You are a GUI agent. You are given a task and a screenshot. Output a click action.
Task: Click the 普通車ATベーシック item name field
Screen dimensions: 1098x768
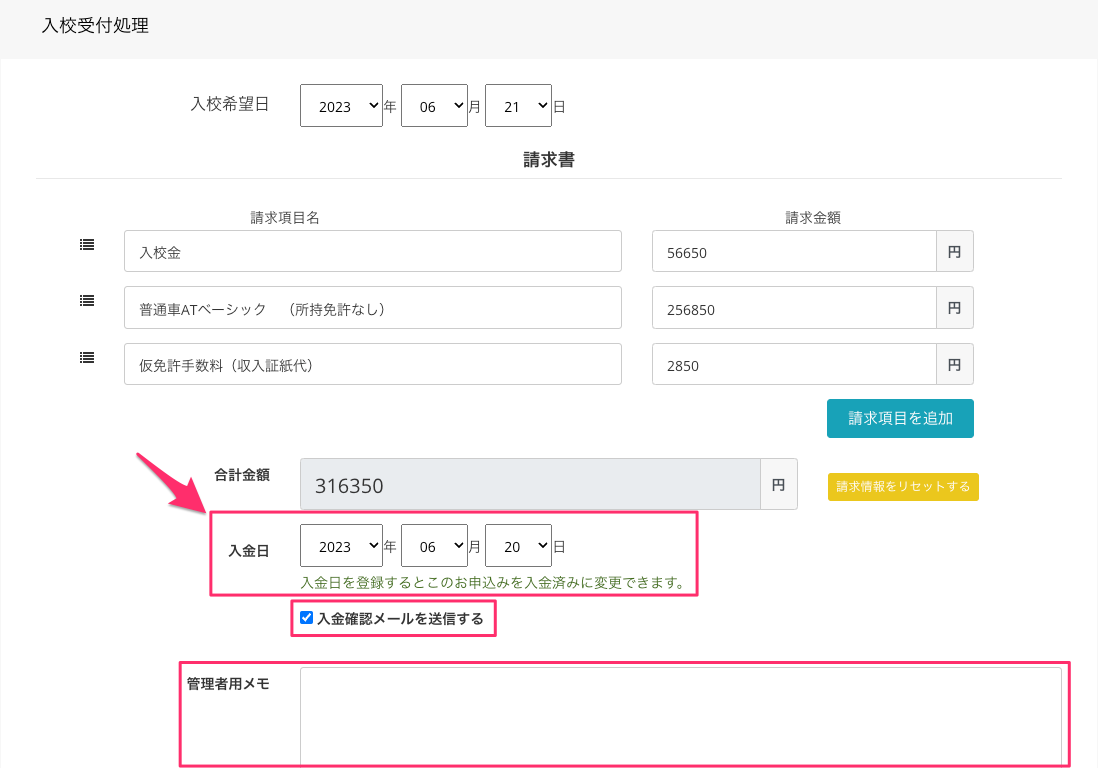pyautogui.click(x=372, y=308)
